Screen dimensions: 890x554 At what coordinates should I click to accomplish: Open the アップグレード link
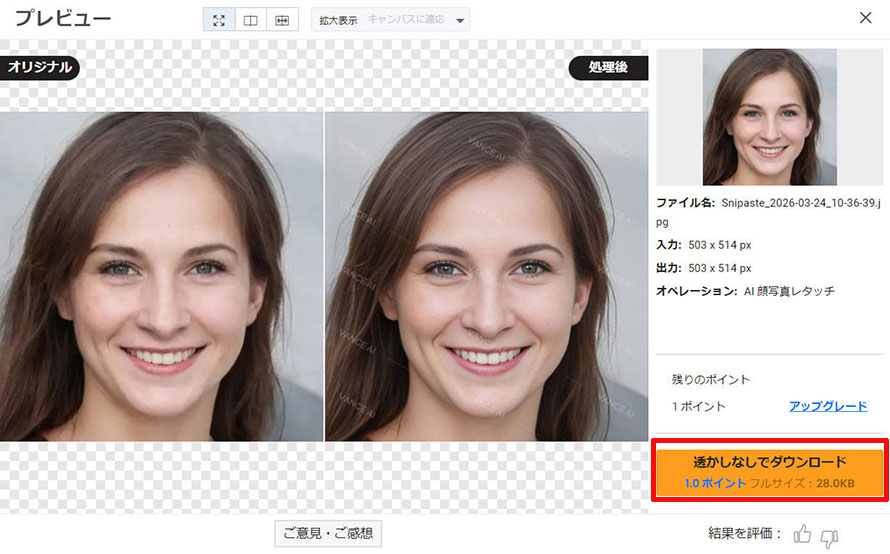pos(828,406)
